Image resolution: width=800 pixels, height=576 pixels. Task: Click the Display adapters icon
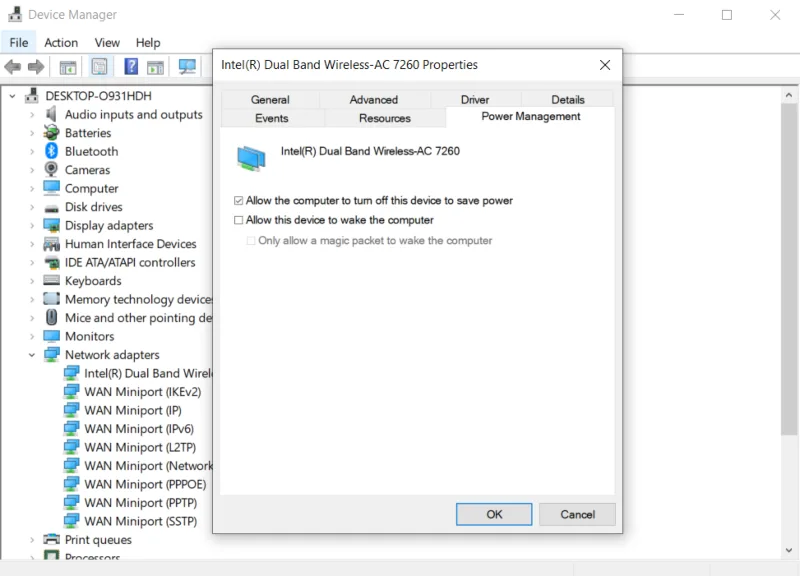51,225
